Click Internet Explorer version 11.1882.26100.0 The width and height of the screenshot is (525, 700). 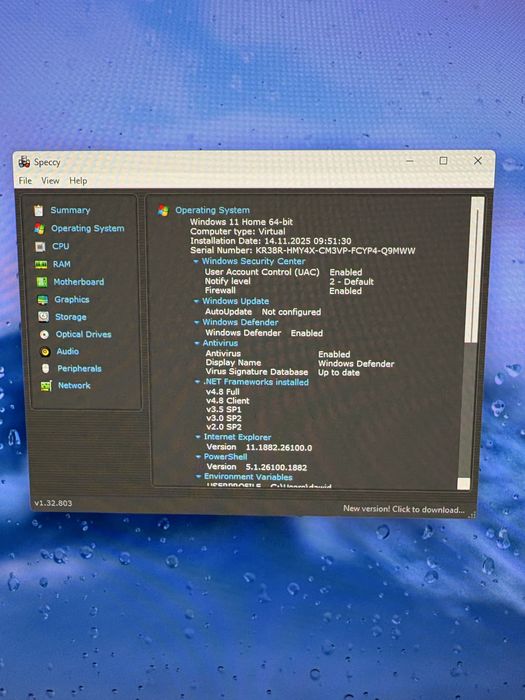point(259,447)
